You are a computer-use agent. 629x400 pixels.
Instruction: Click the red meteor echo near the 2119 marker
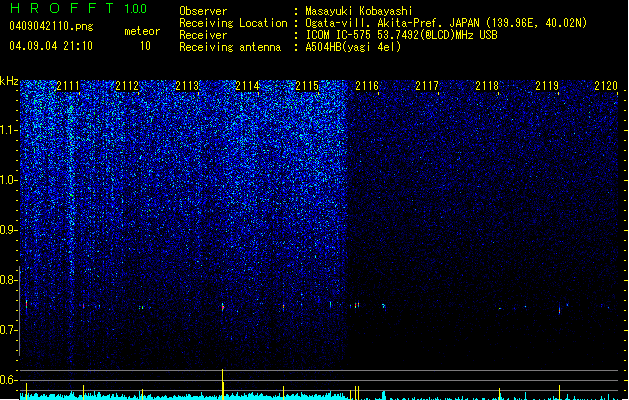coord(559,310)
